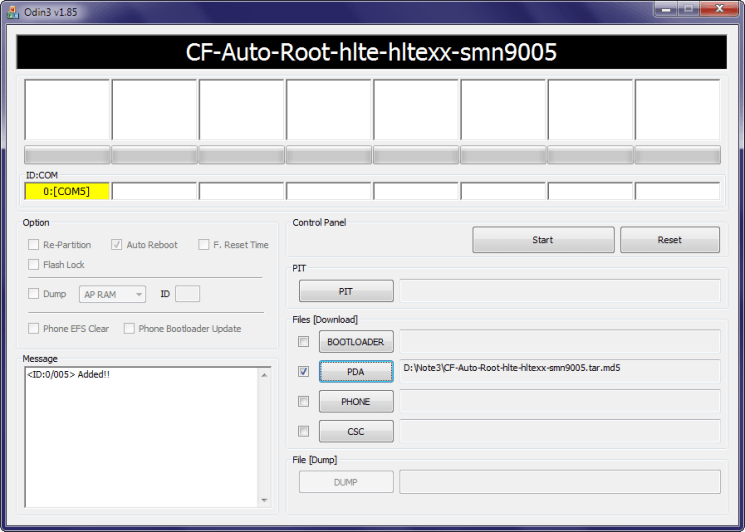745x532 pixels.
Task: Tick the checkbox beside CSC
Action: pos(303,431)
